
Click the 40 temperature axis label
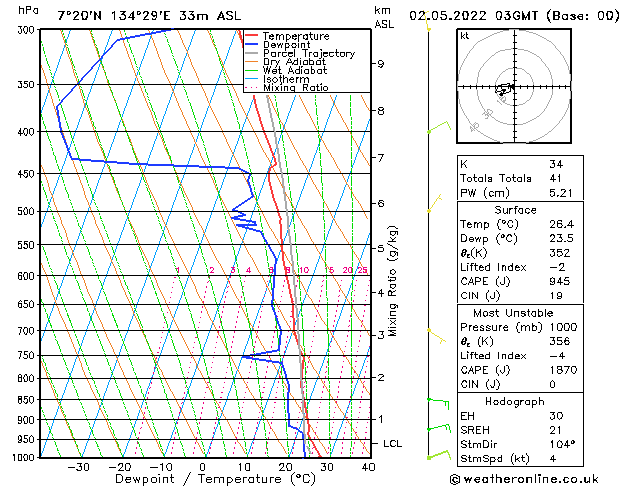[368, 467]
